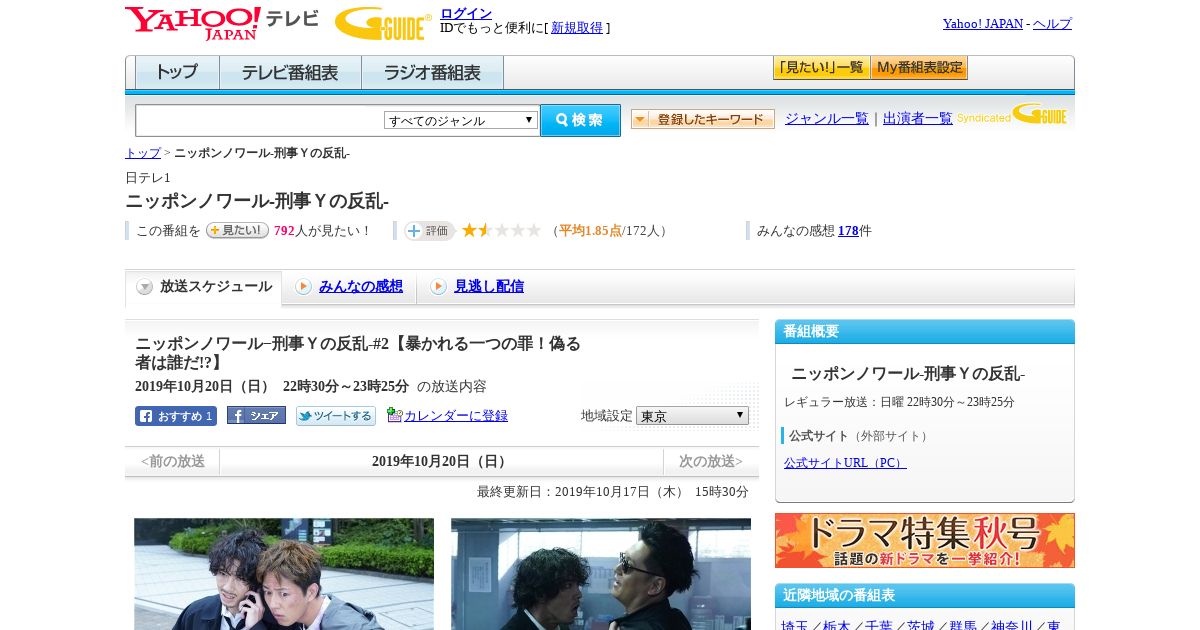Click the 新規取得 link

tap(577, 28)
